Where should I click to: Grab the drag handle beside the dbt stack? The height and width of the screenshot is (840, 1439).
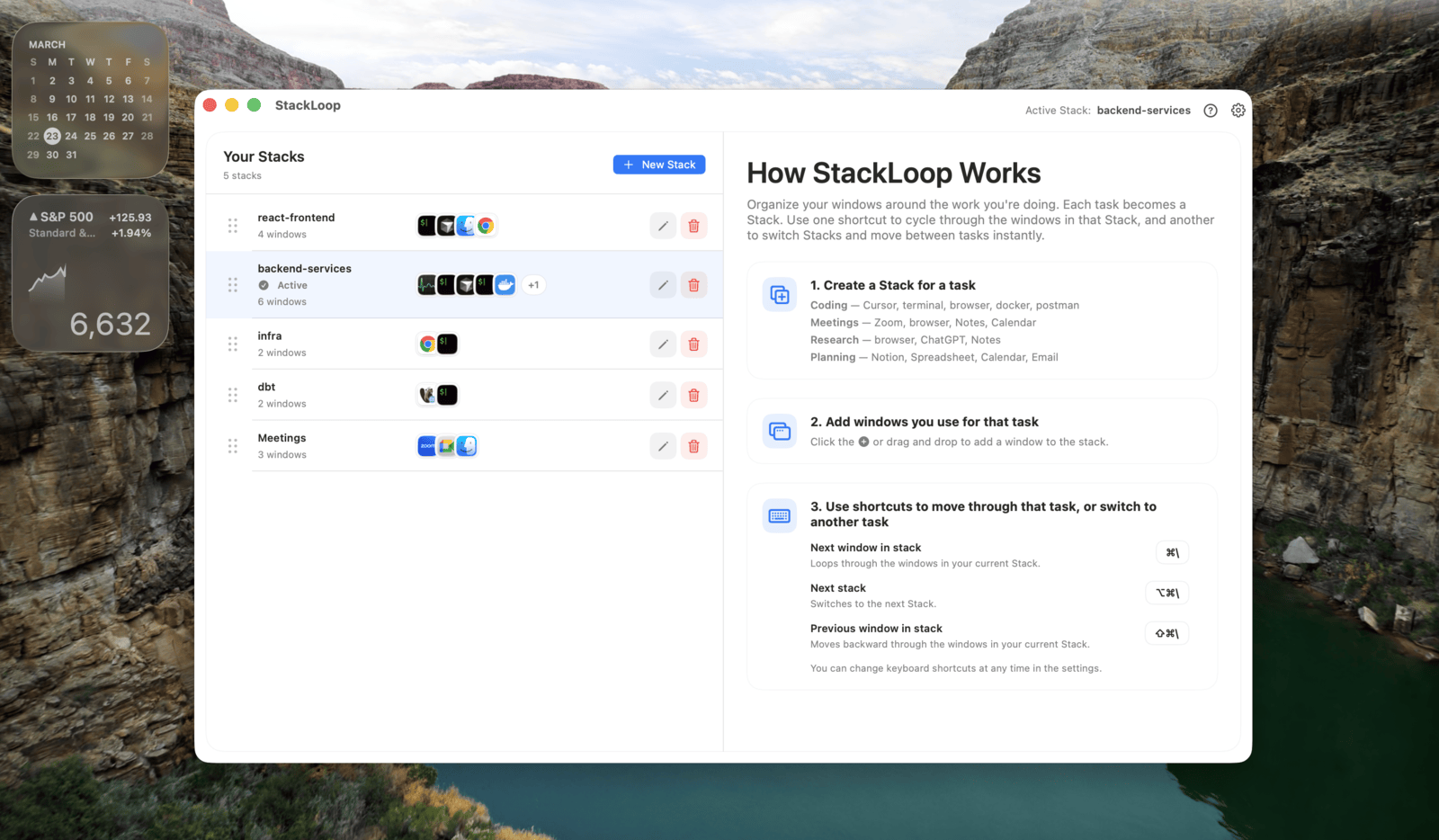coord(231,395)
